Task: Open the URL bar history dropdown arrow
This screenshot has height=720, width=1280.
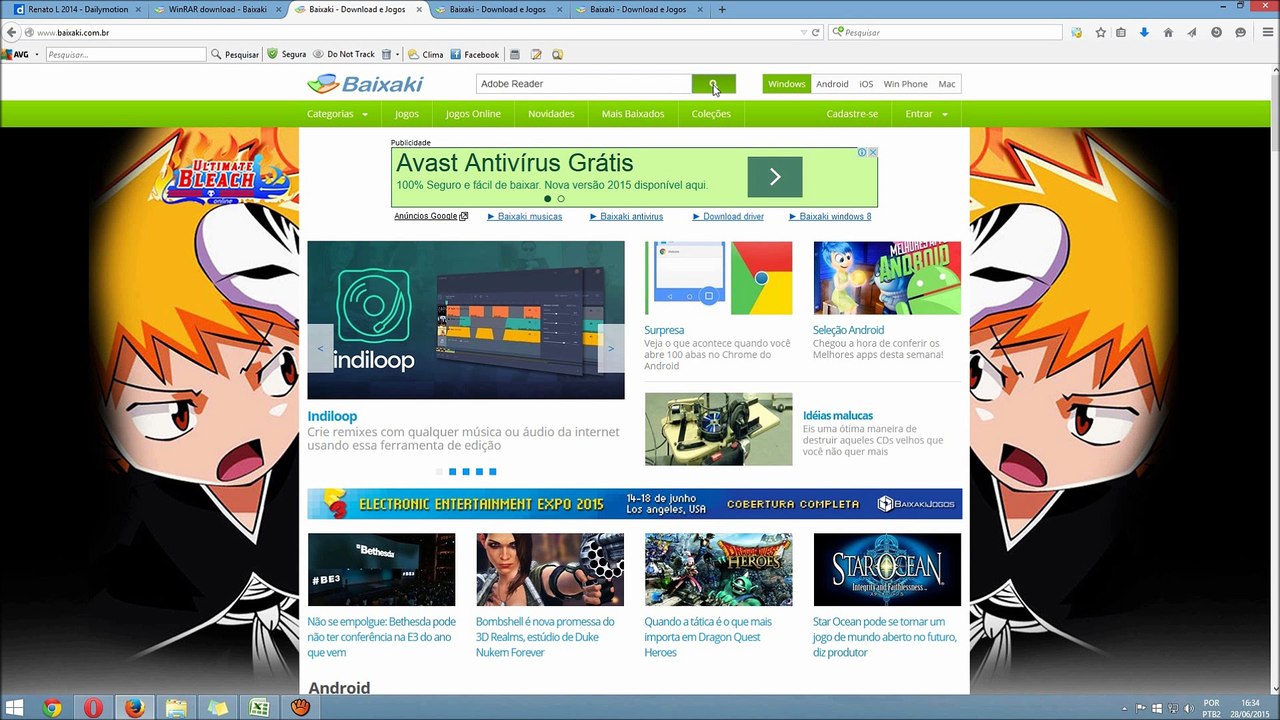Action: click(804, 32)
